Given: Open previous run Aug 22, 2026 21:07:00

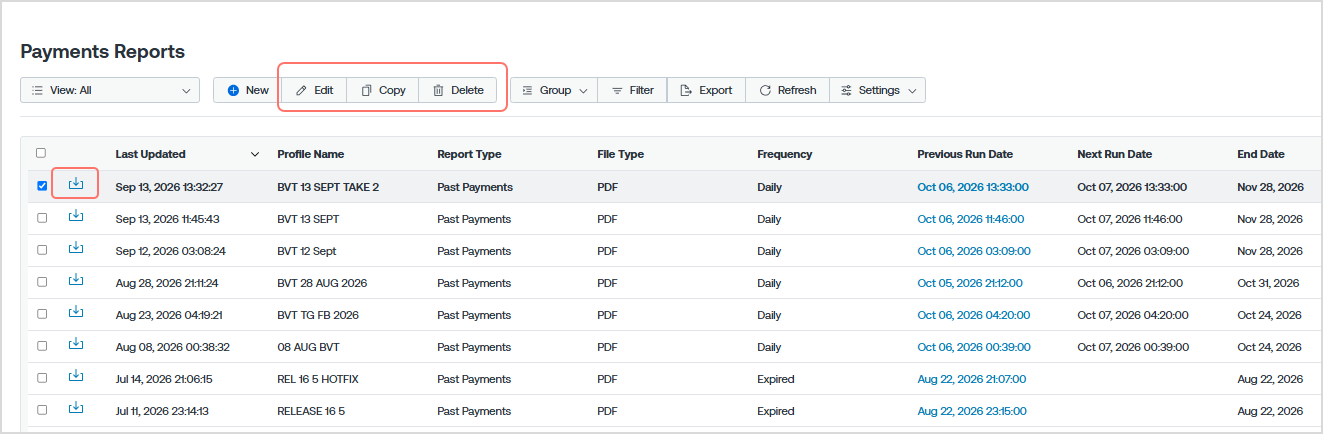Looking at the screenshot, I should point(972,379).
